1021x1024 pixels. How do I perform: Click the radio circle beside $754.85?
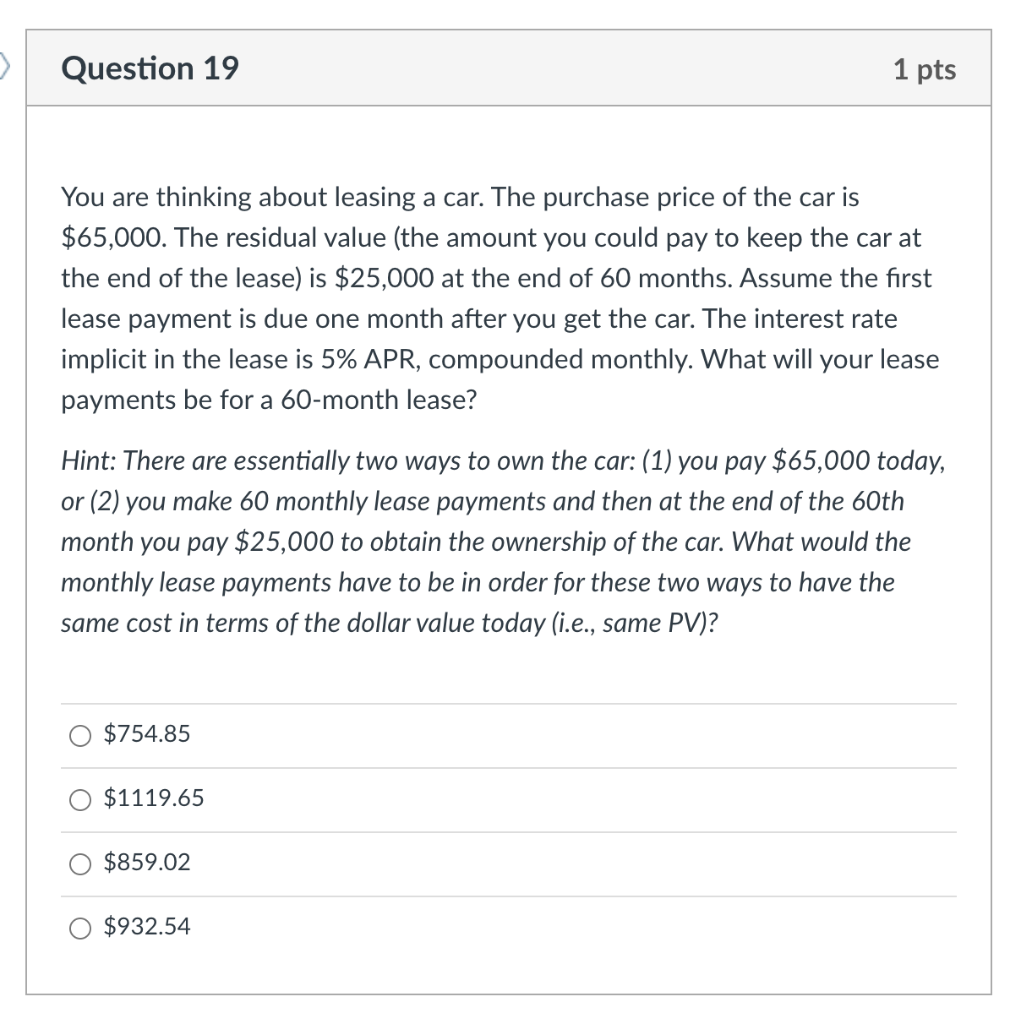(80, 736)
